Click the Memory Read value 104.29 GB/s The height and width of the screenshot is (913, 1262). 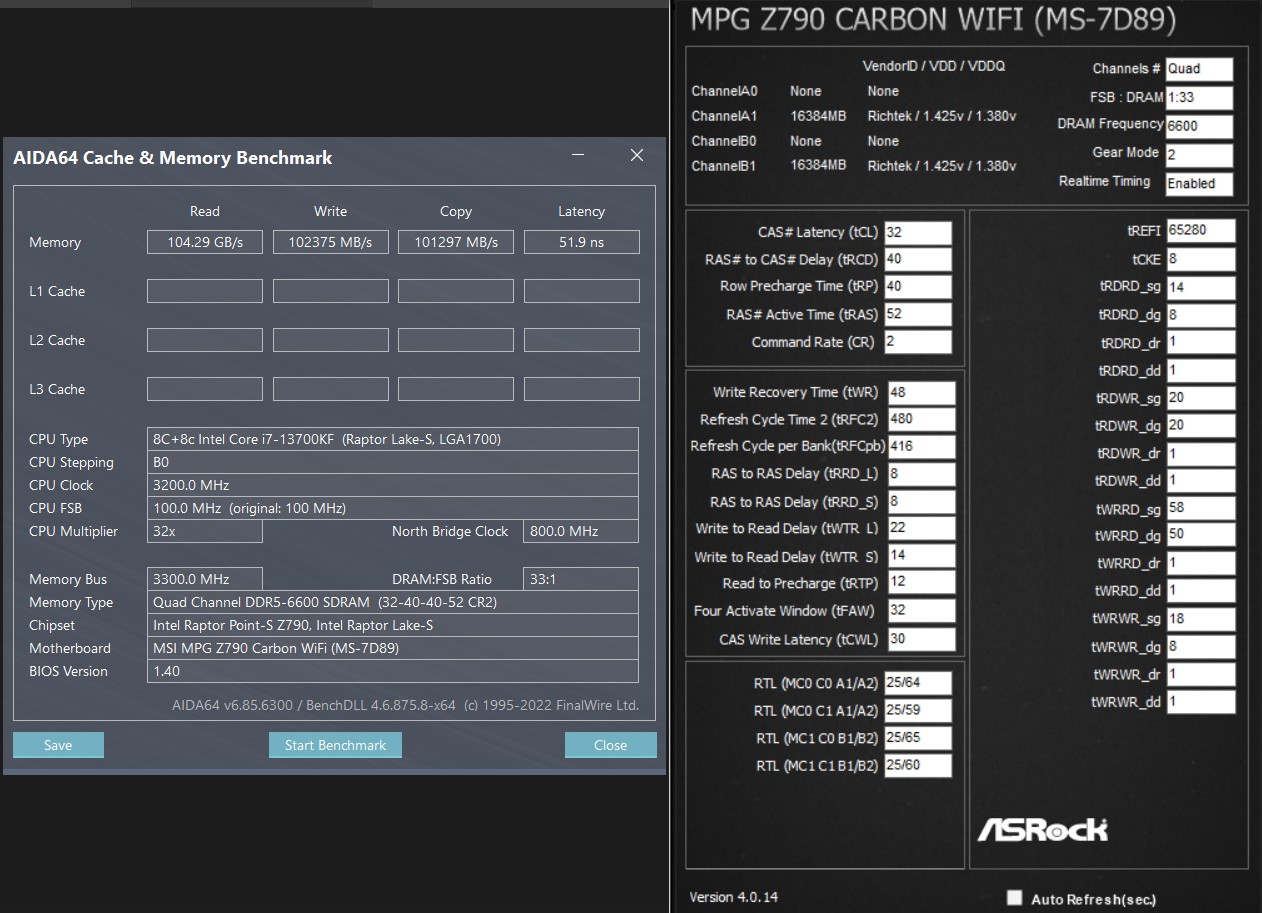point(205,242)
